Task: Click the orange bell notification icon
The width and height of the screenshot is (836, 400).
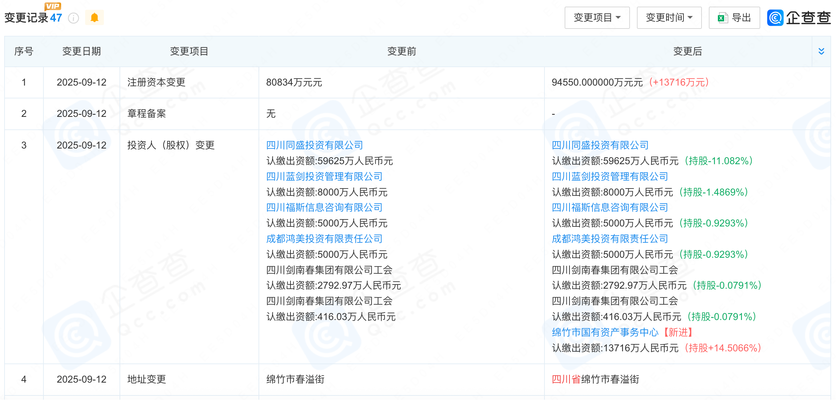Action: pos(94,18)
